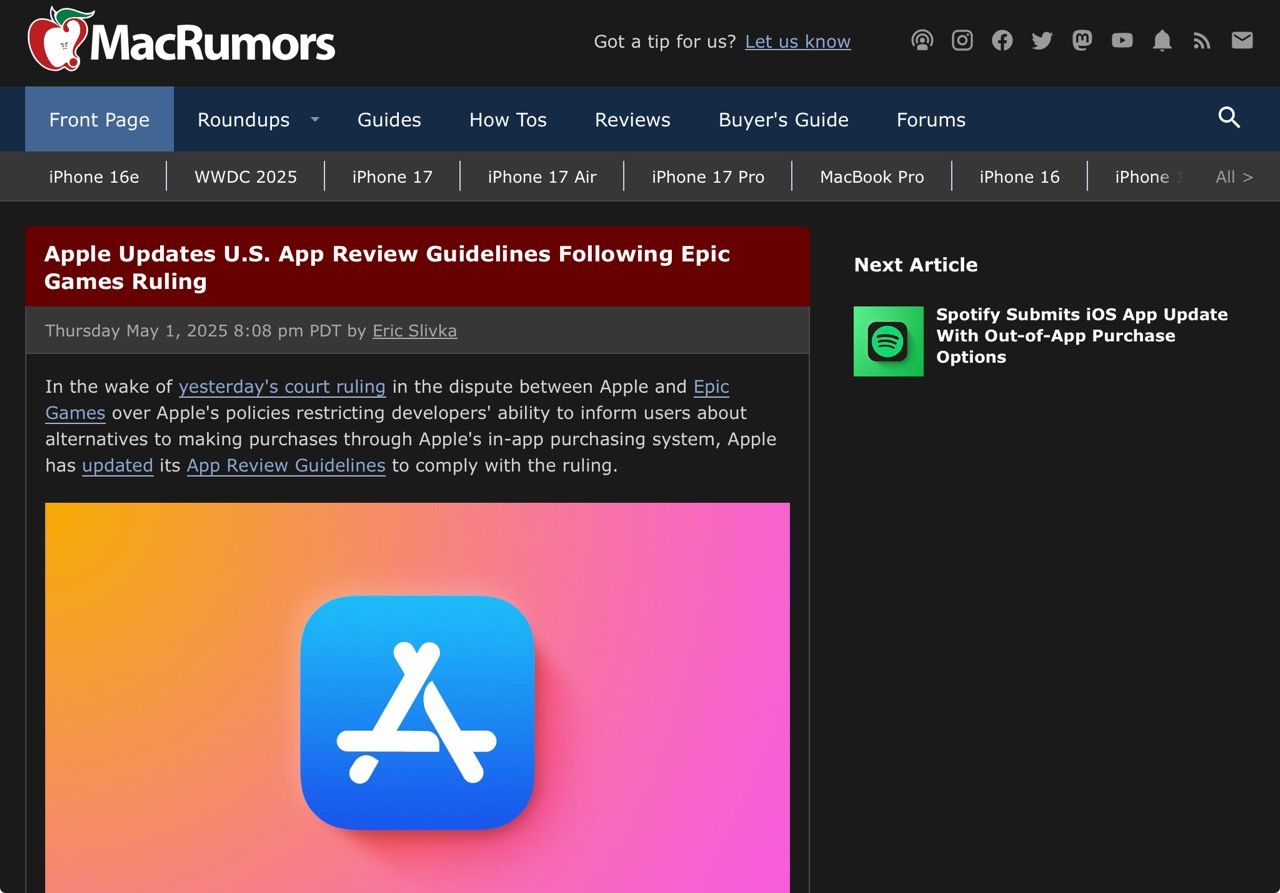This screenshot has width=1280, height=893.
Task: Open the Facebook icon link
Action: [1002, 40]
